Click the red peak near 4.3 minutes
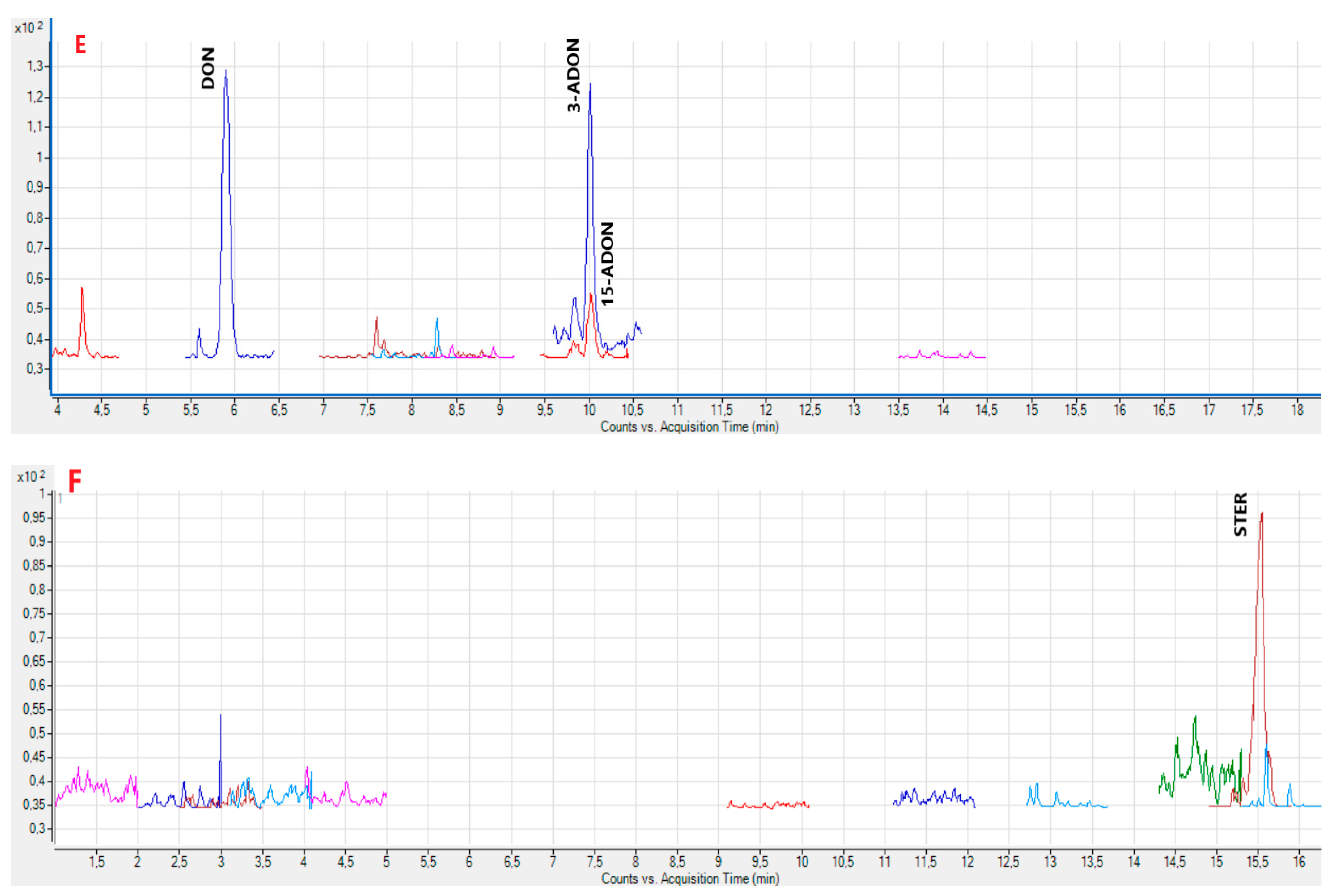This screenshot has width=1338, height=896. point(82,289)
